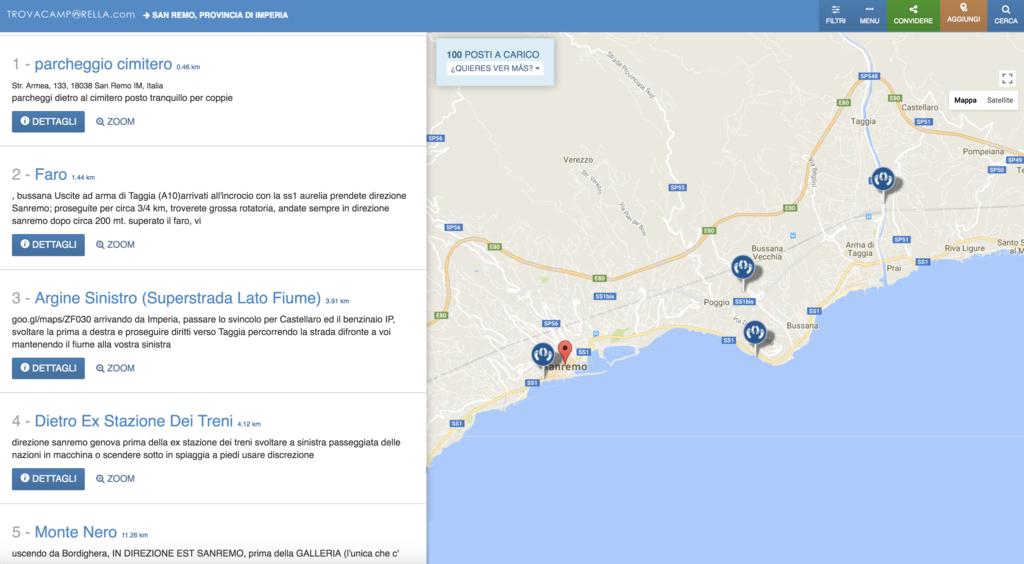Open the Argine Sinistro listing title
The image size is (1024, 564).
click(x=177, y=298)
